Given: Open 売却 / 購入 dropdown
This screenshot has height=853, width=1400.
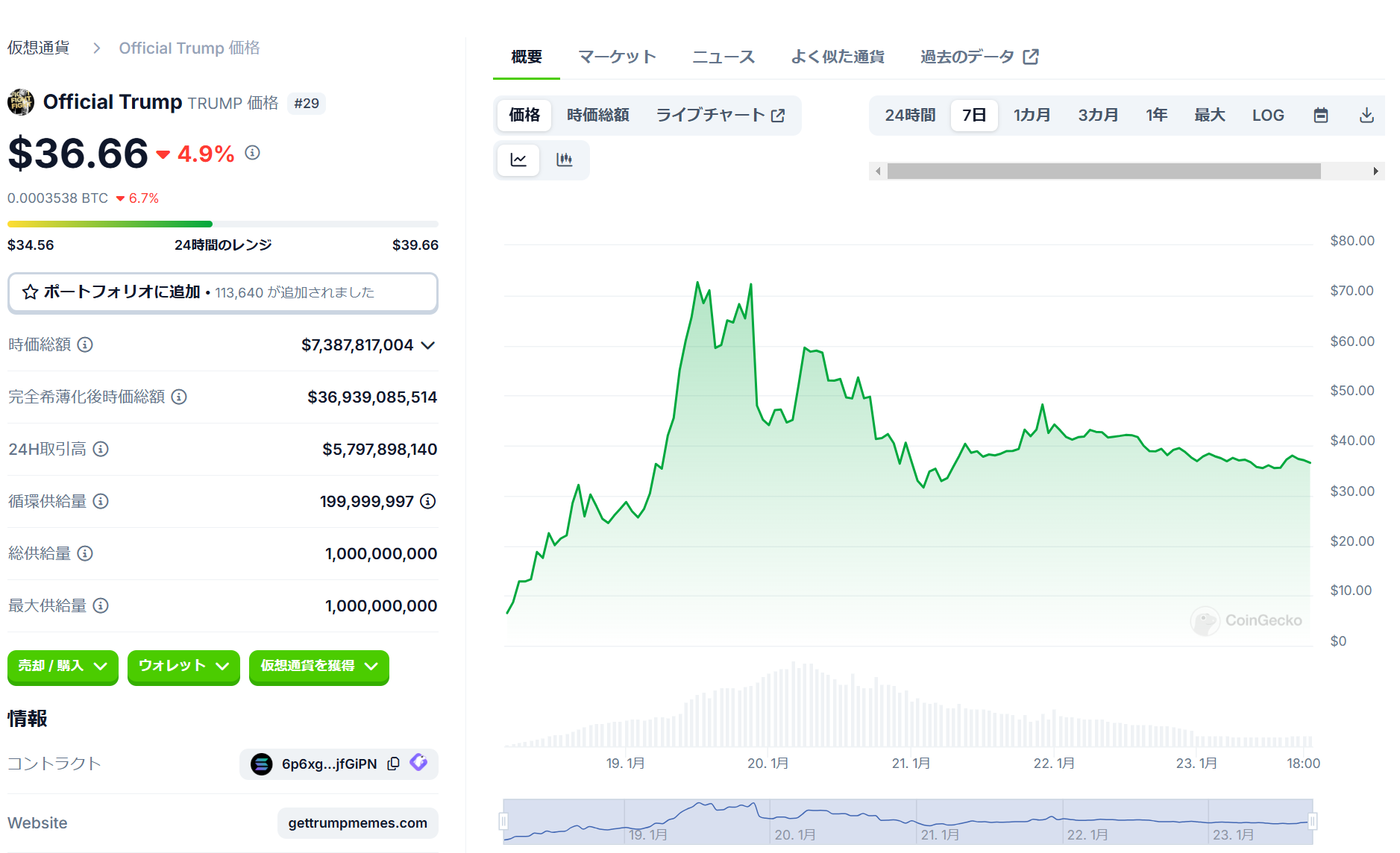Looking at the screenshot, I should pos(63,667).
